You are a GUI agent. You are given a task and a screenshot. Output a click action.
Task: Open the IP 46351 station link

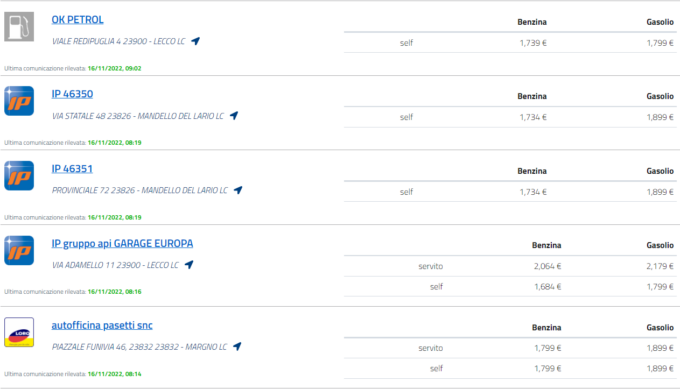72,169
